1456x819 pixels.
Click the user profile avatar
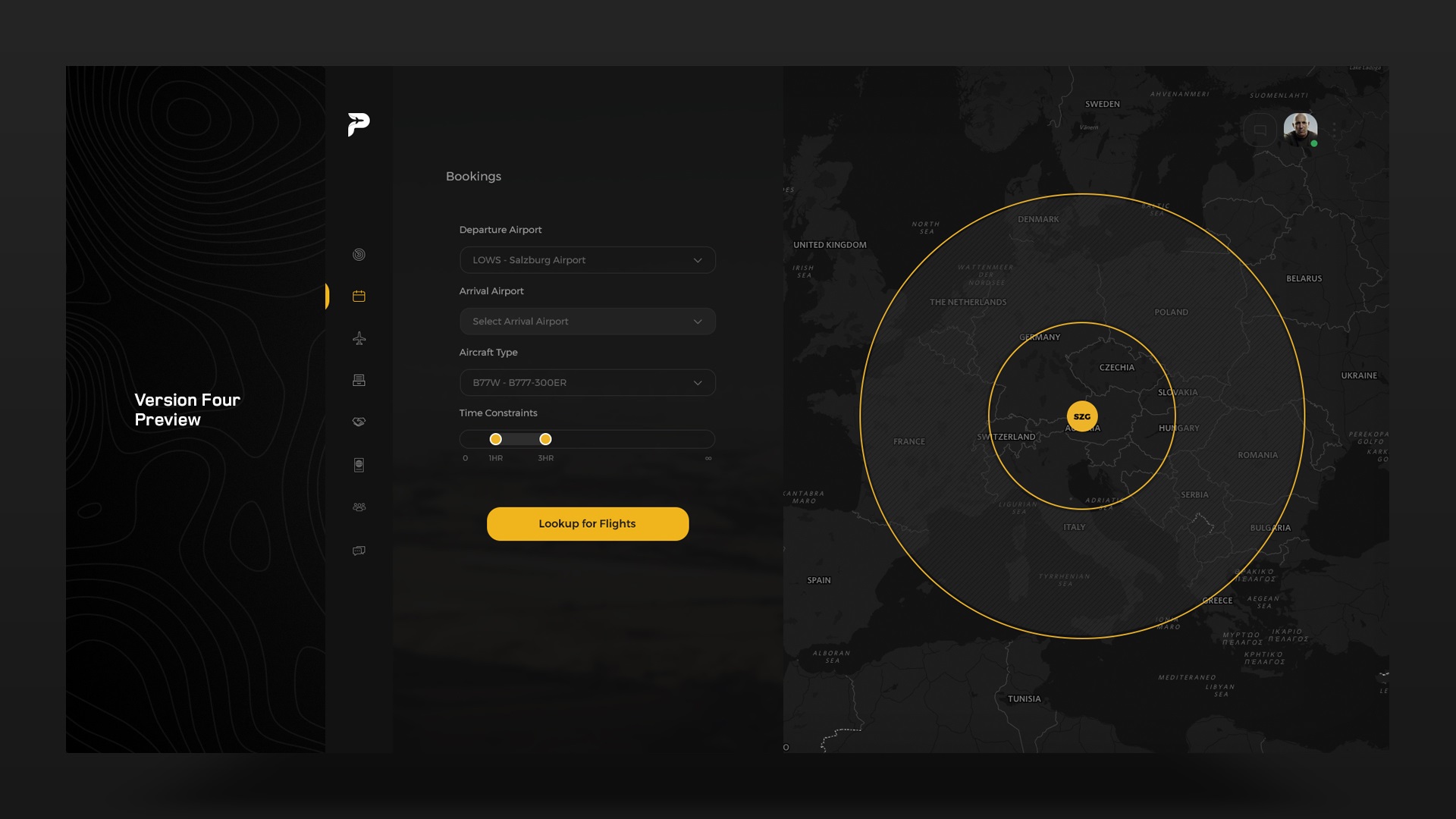coord(1300,129)
